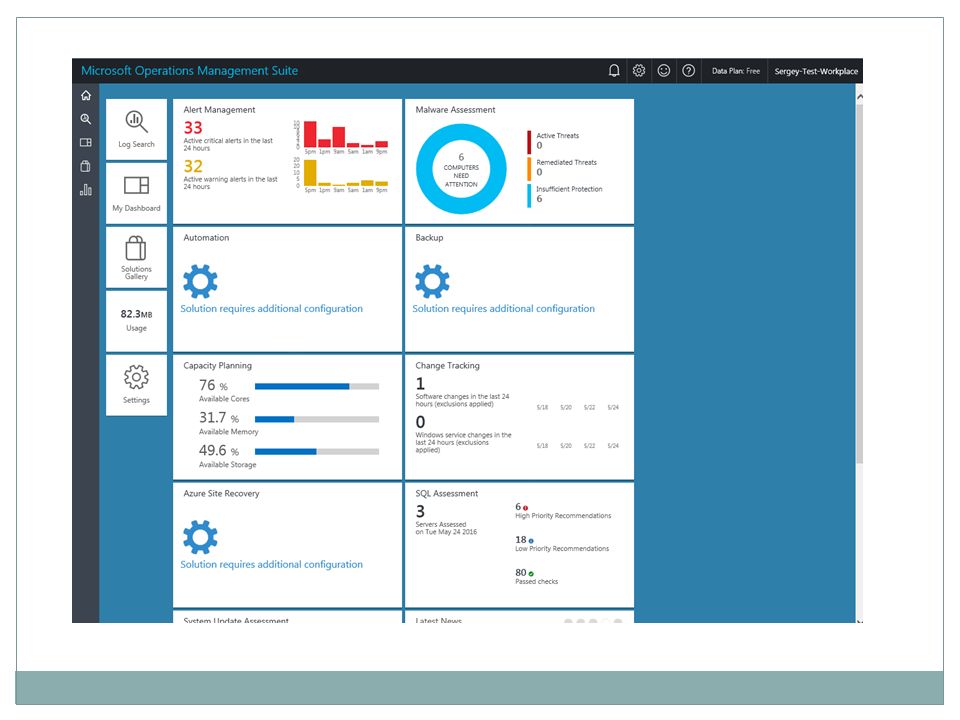Open the settings gear in top bar
The image size is (960, 720).
pyautogui.click(x=639, y=71)
